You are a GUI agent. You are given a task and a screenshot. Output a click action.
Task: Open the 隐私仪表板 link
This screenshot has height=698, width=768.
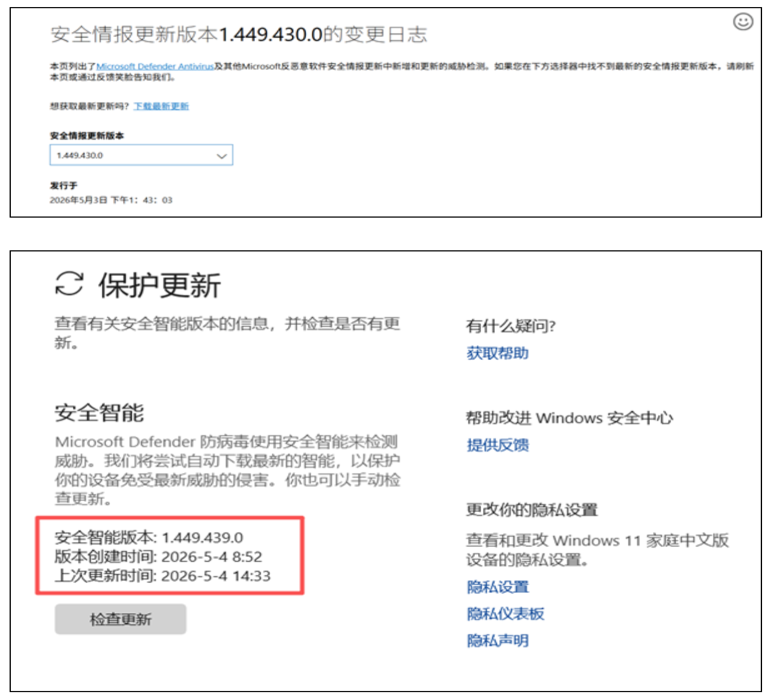[505, 614]
